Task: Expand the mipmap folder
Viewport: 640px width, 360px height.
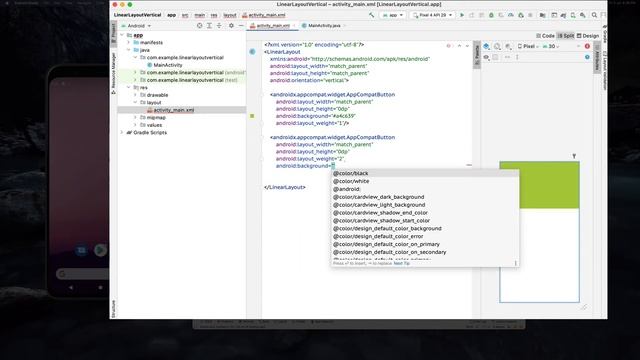Action: (135, 117)
